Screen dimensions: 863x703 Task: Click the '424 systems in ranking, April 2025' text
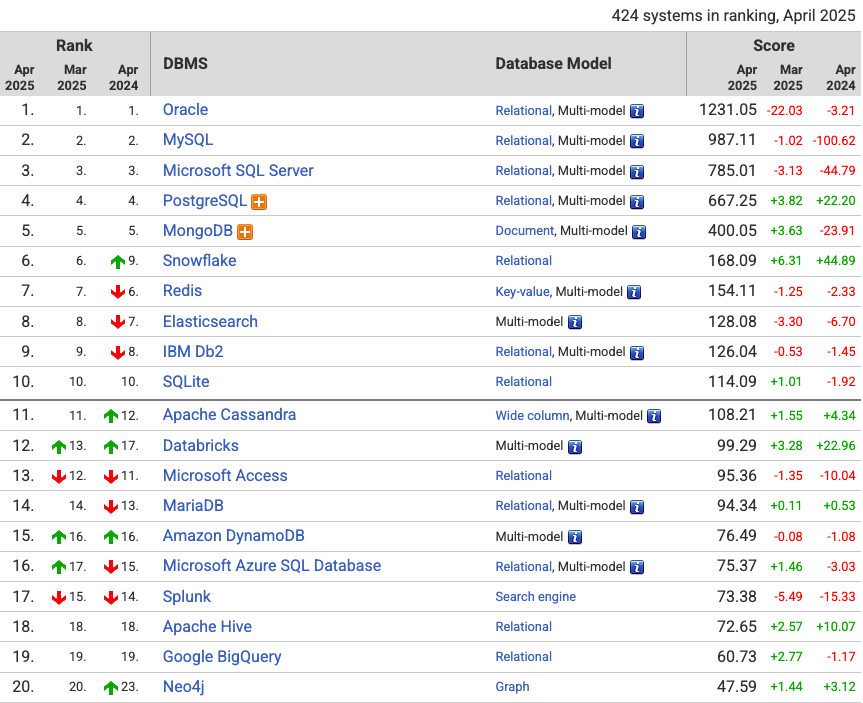tap(733, 15)
